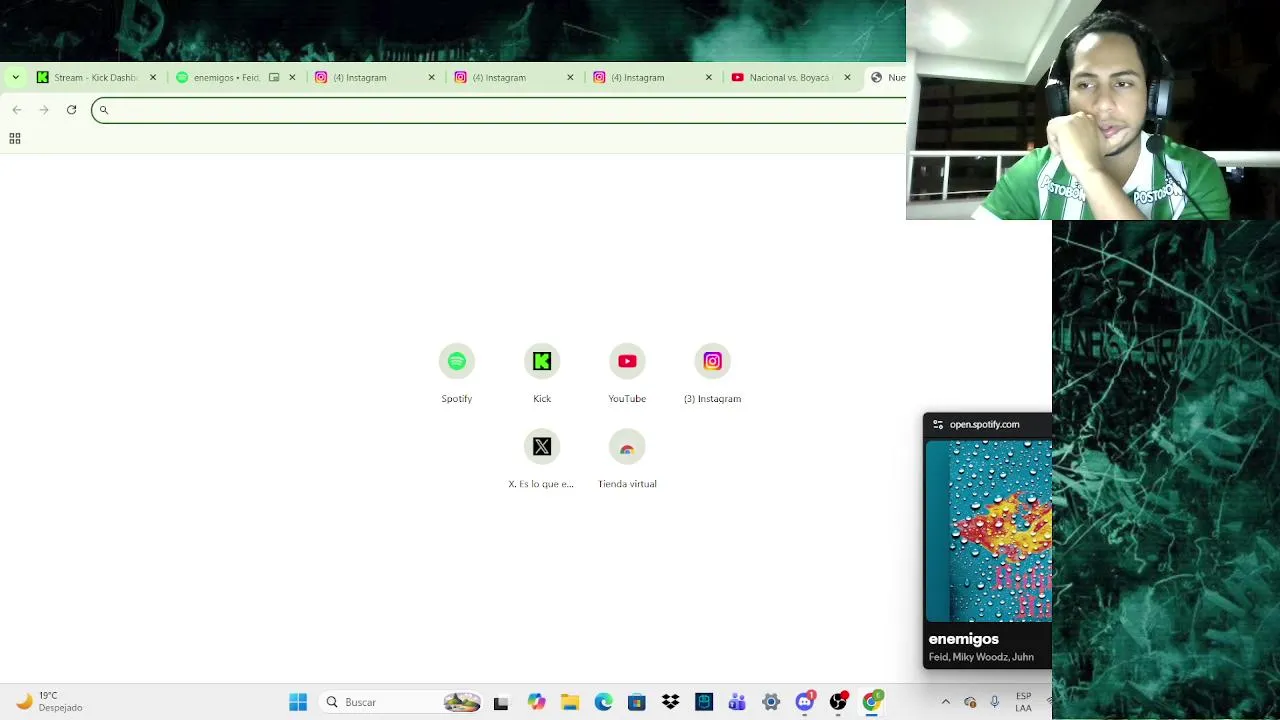The height and width of the screenshot is (720, 1280).
Task: Open the 19°C Despejado weather widget
Action: pyautogui.click(x=48, y=702)
